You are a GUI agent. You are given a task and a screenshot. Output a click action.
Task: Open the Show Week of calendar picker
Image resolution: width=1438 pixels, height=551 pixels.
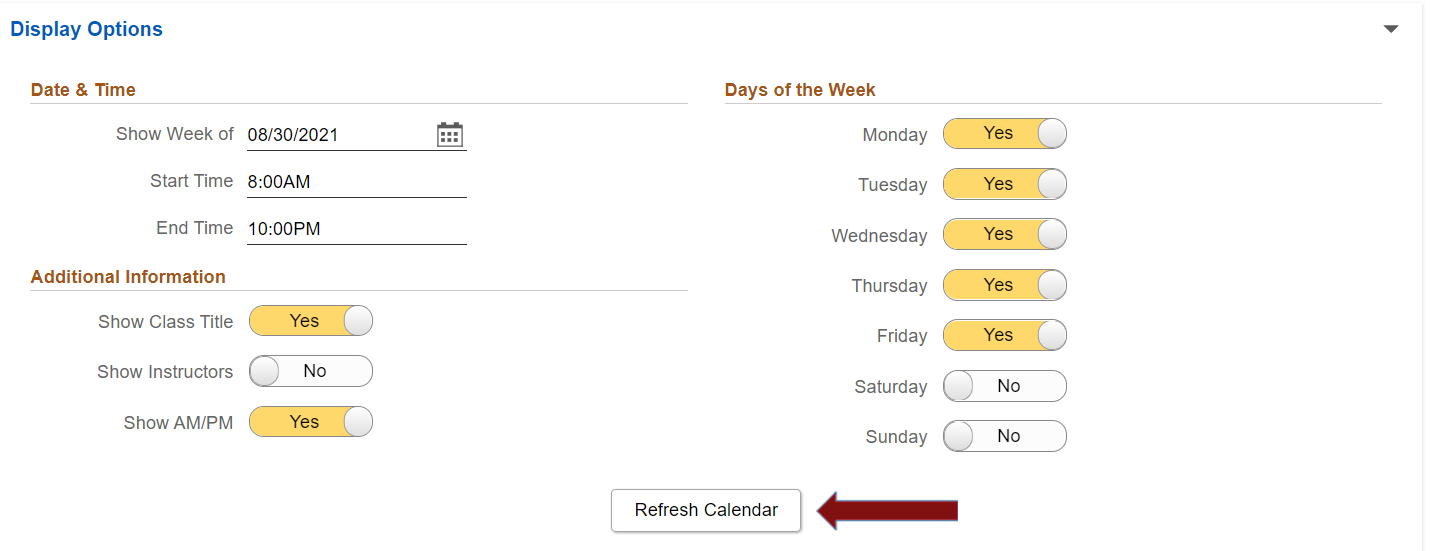coord(450,135)
